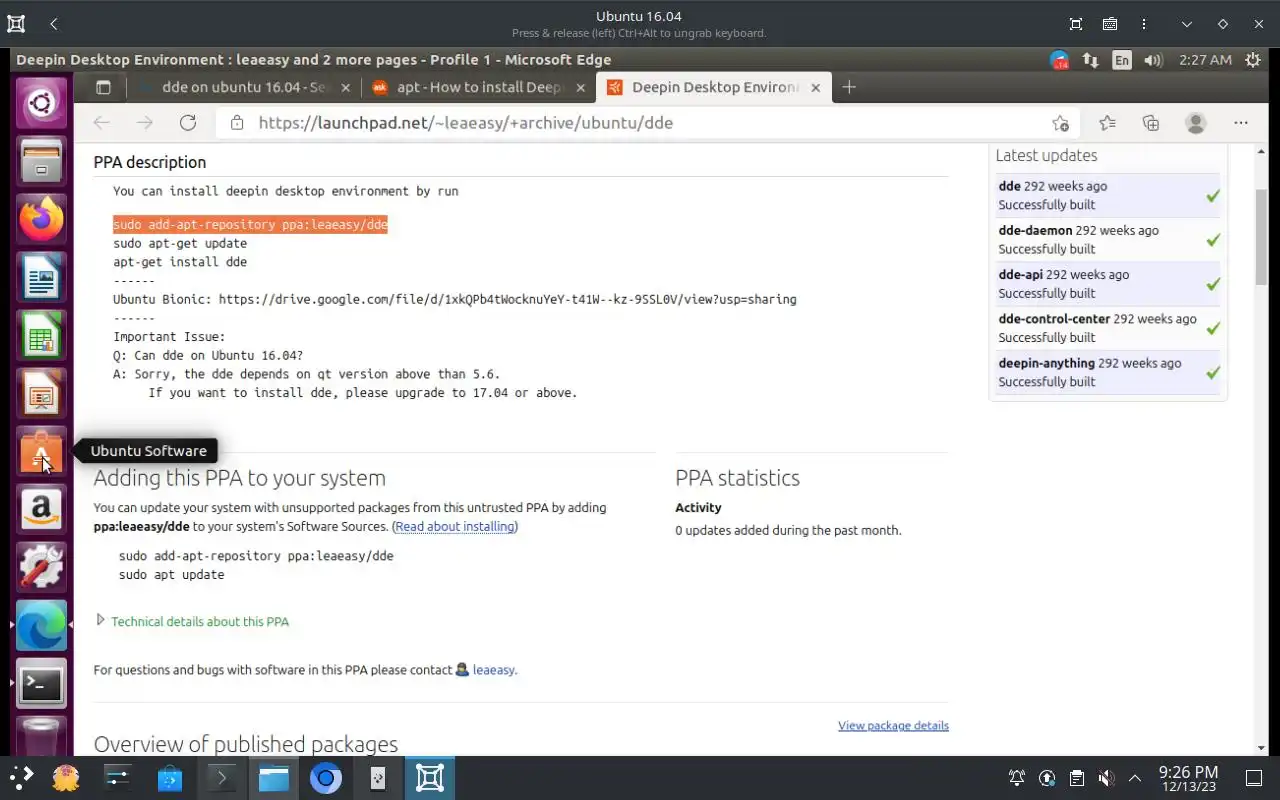Open Read about installing link

(x=455, y=526)
